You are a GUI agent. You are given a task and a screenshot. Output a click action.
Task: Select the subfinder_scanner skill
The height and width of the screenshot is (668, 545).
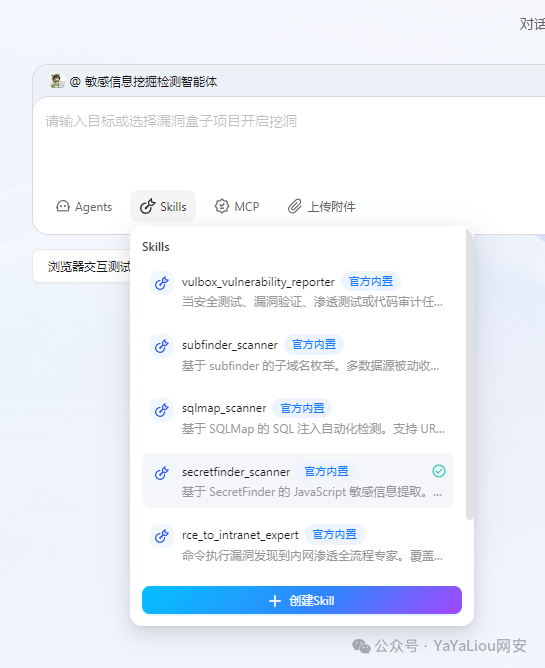pyautogui.click(x=298, y=354)
